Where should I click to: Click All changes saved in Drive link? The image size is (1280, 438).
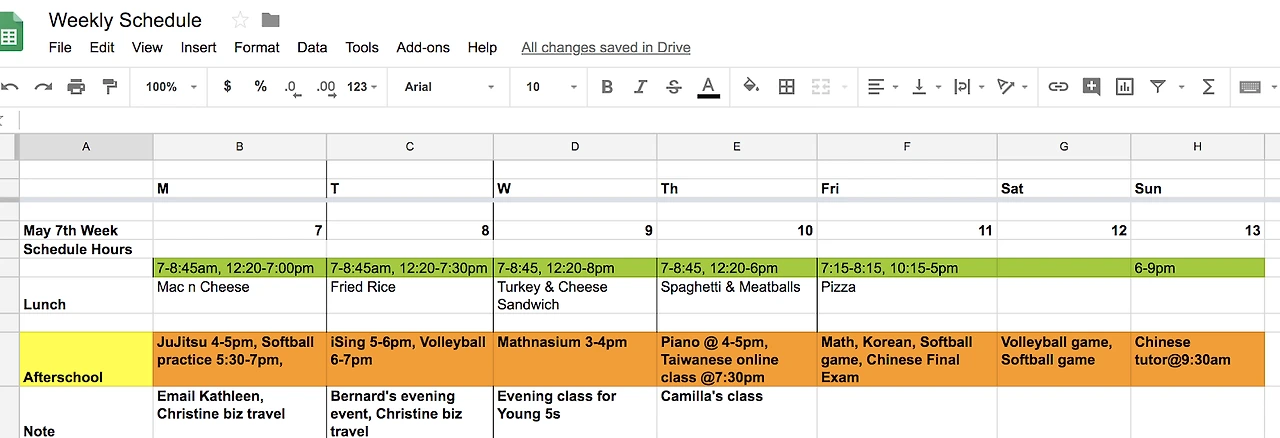pos(606,47)
